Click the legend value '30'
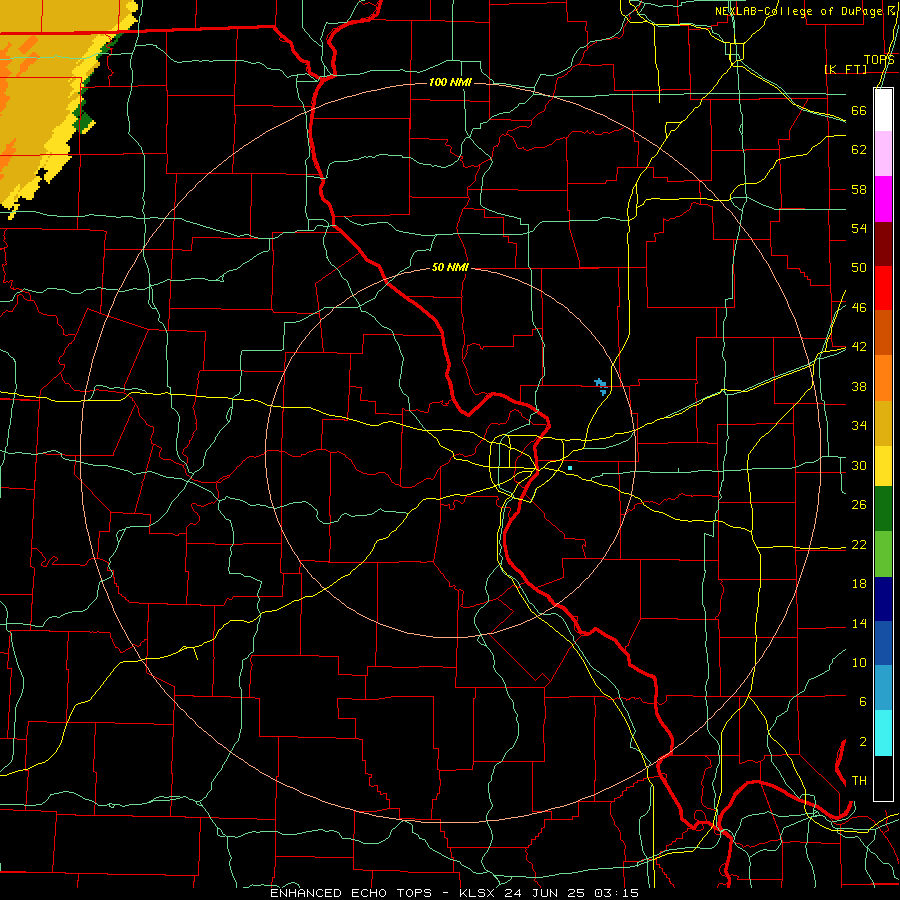The width and height of the screenshot is (900, 900). pos(859,465)
